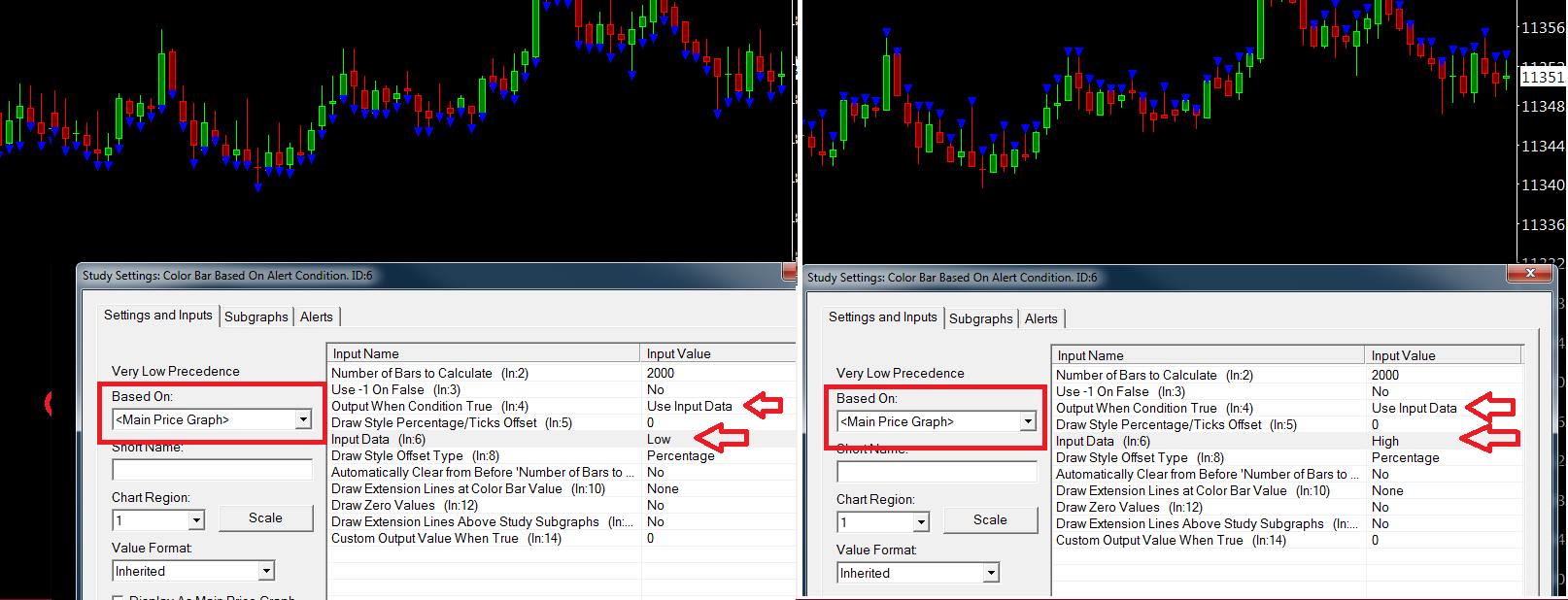The width and height of the screenshot is (1568, 600).
Task: Select 'Draw Zero Values' row in Low-input dialog
Action: tap(562, 505)
